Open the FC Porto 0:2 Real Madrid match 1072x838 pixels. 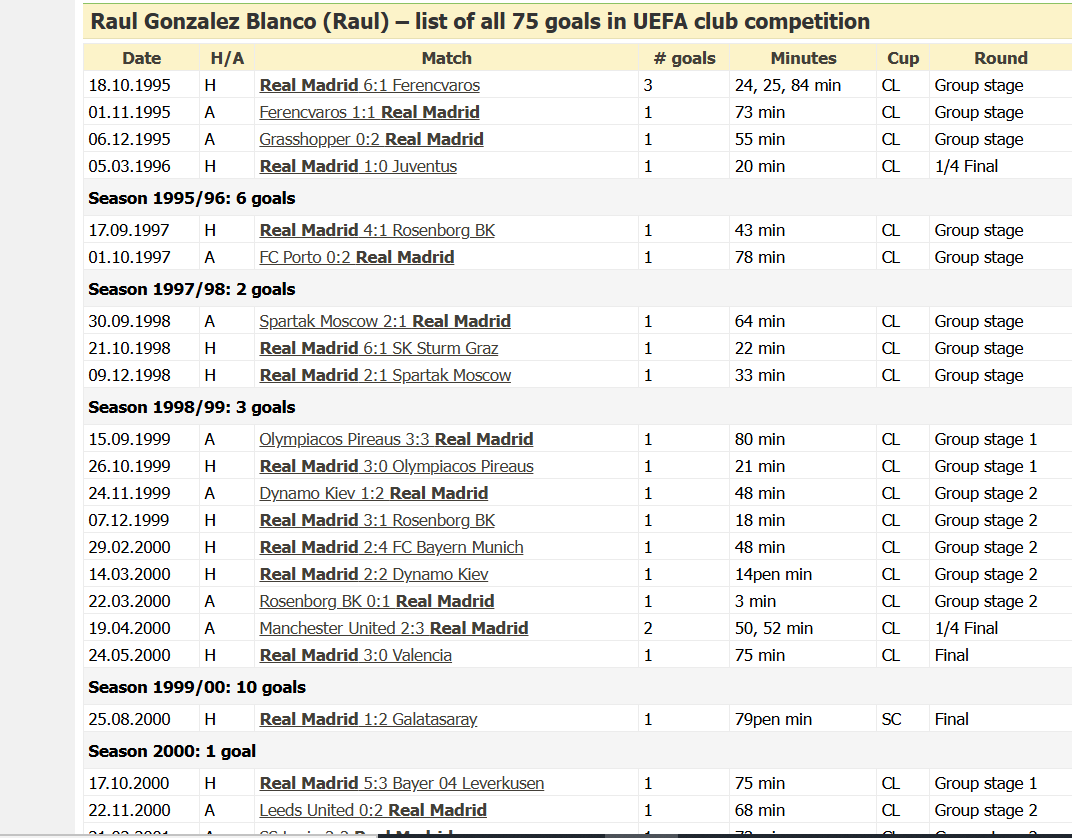pyautogui.click(x=356, y=258)
